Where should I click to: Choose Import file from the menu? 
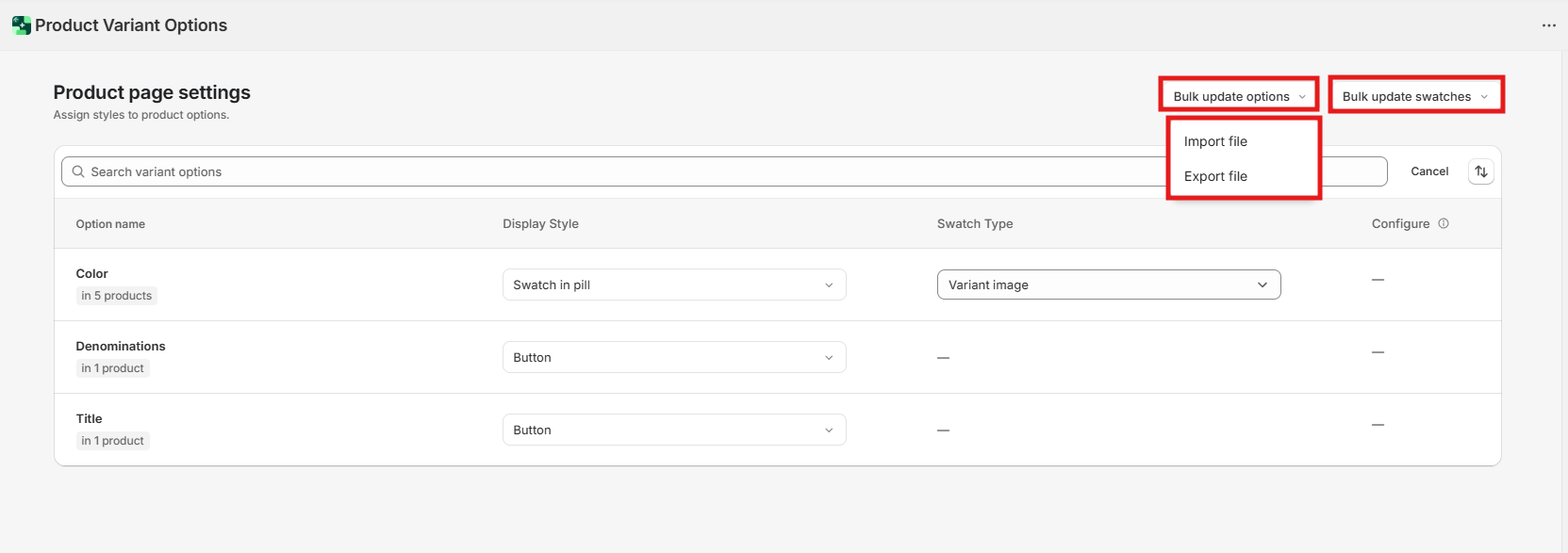[1215, 141]
